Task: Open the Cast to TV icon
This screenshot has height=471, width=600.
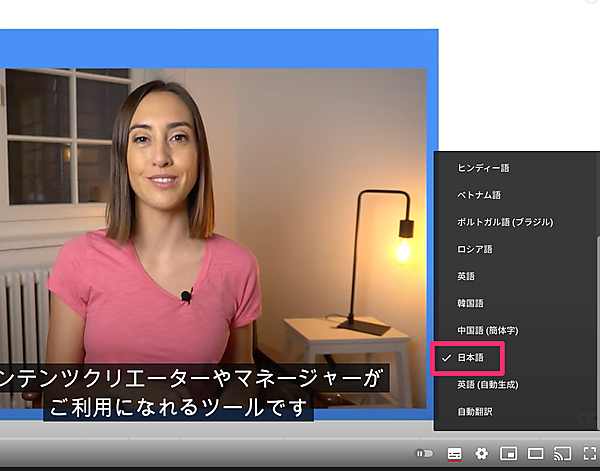Action: (562, 454)
